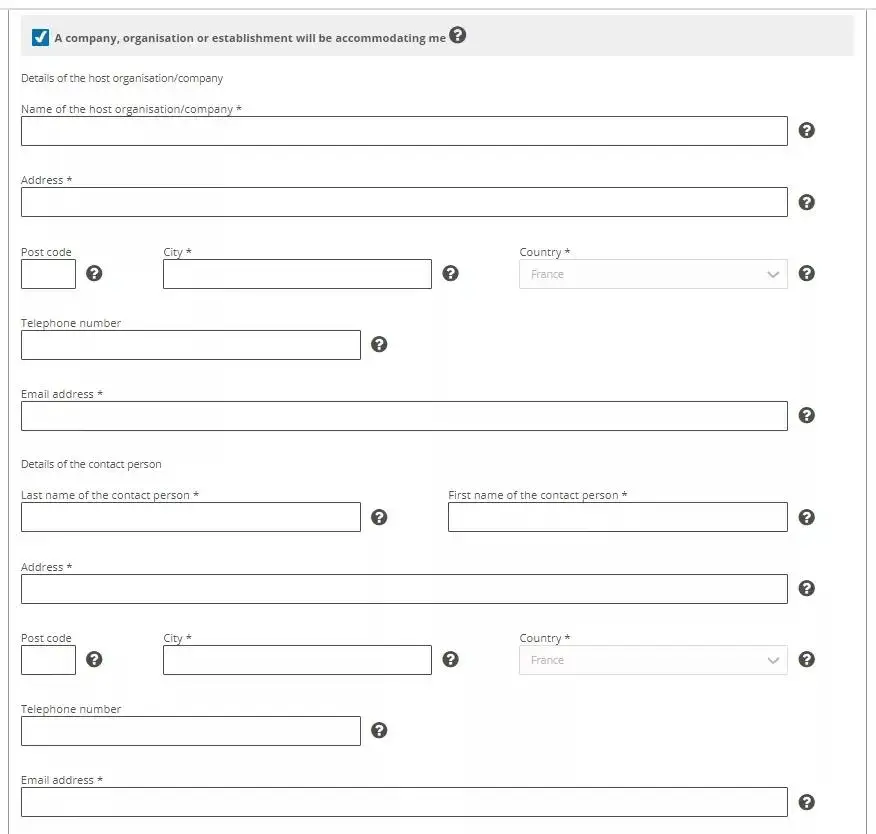Image resolution: width=876 pixels, height=834 pixels.
Task: Uncheck the company accommodating me checkbox
Action: pyautogui.click(x=41, y=38)
